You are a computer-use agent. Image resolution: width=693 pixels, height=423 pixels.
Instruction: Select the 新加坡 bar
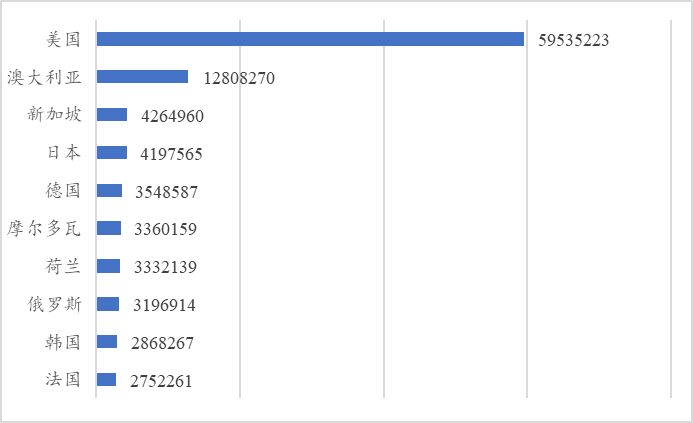point(112,114)
